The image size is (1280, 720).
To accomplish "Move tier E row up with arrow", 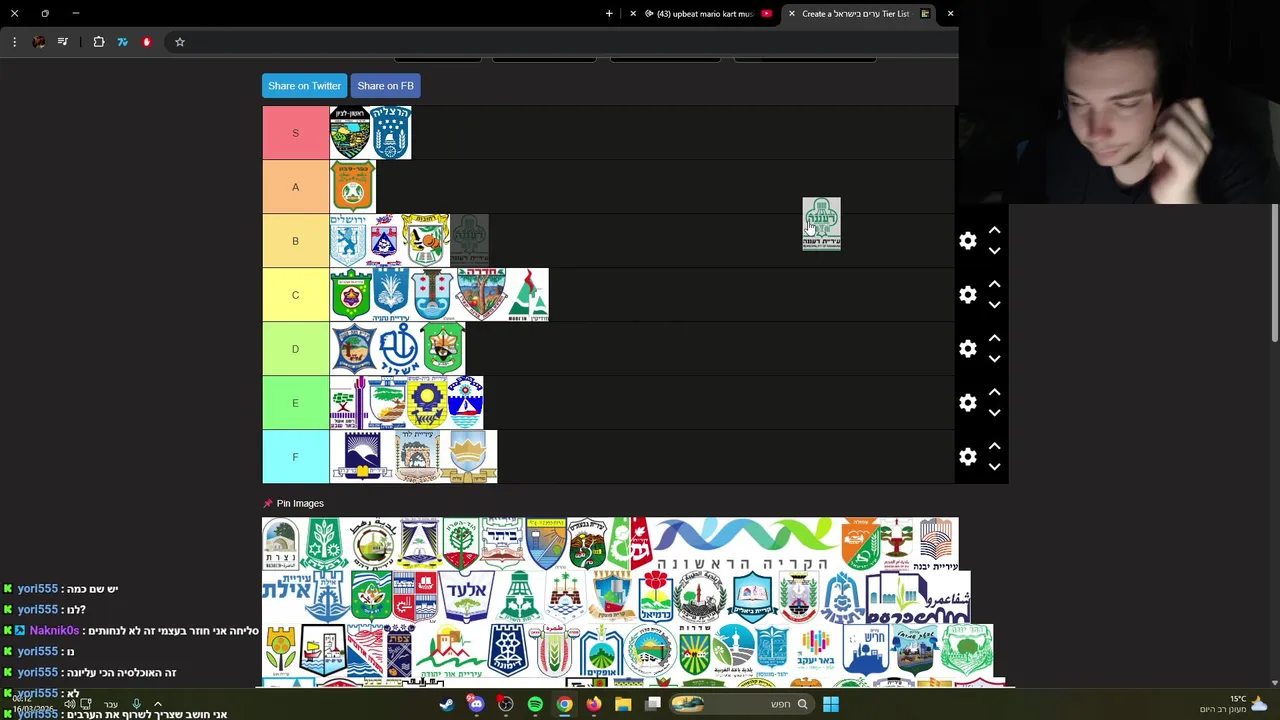I will 994,392.
